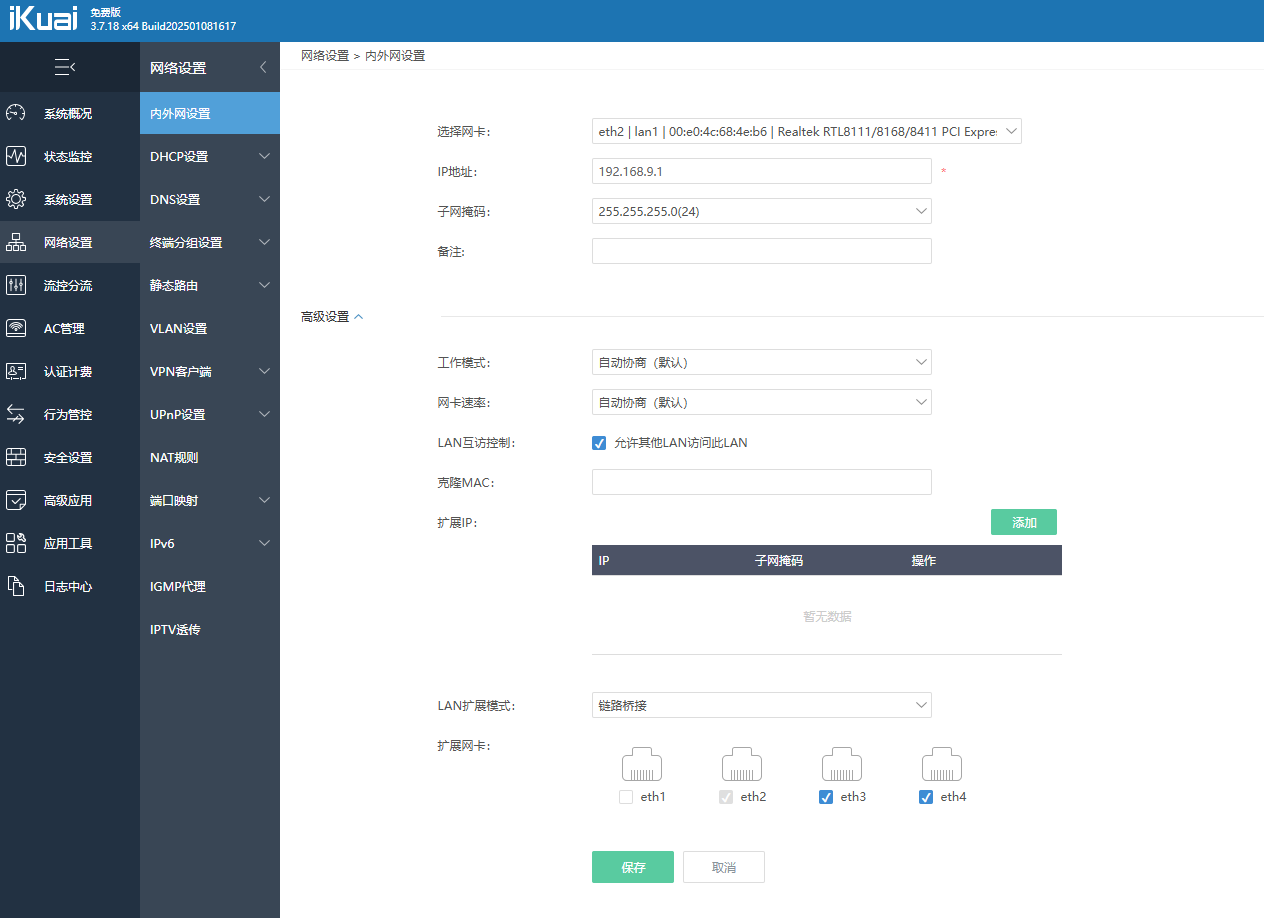Click the 状态监控 waveform icon
This screenshot has height=918, width=1264.
(x=16, y=156)
